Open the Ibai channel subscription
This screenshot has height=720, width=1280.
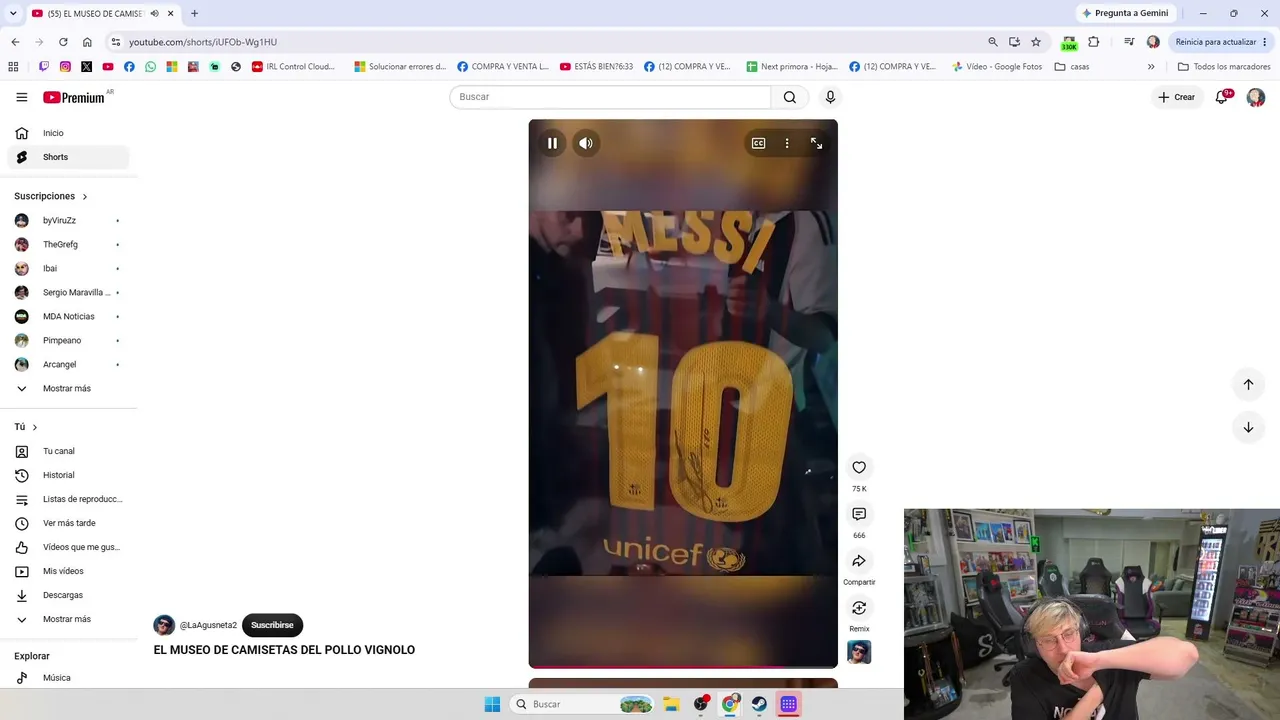tap(70, 268)
